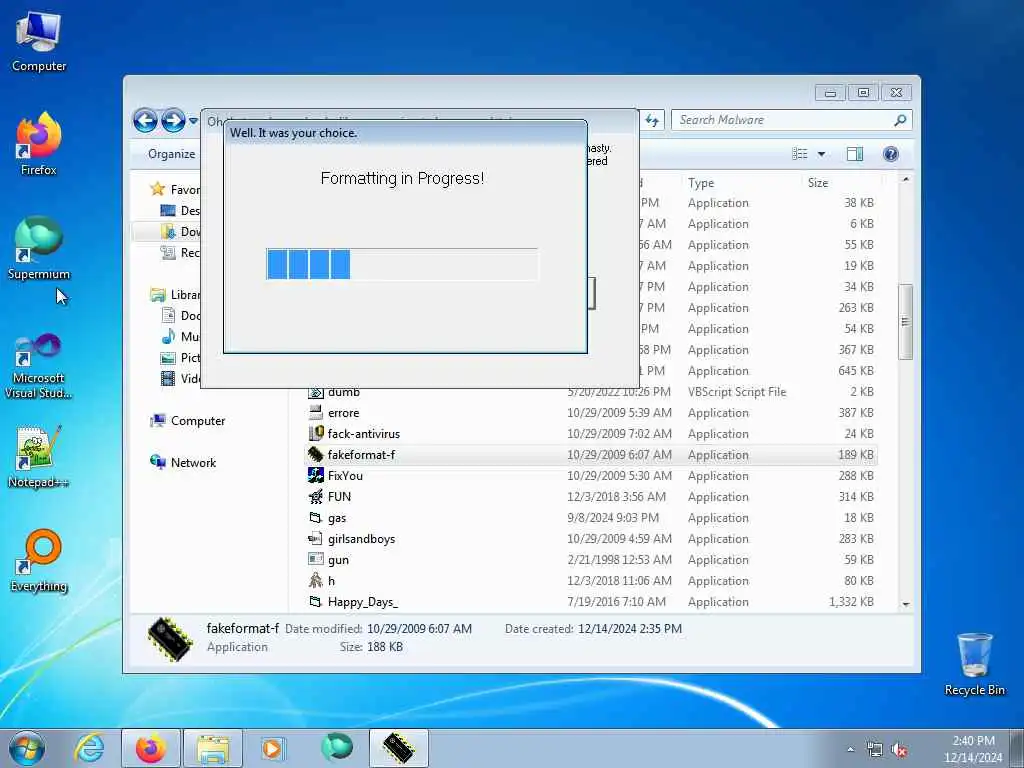The image size is (1024, 768).
Task: Open the Windows Start button
Action: (27, 748)
